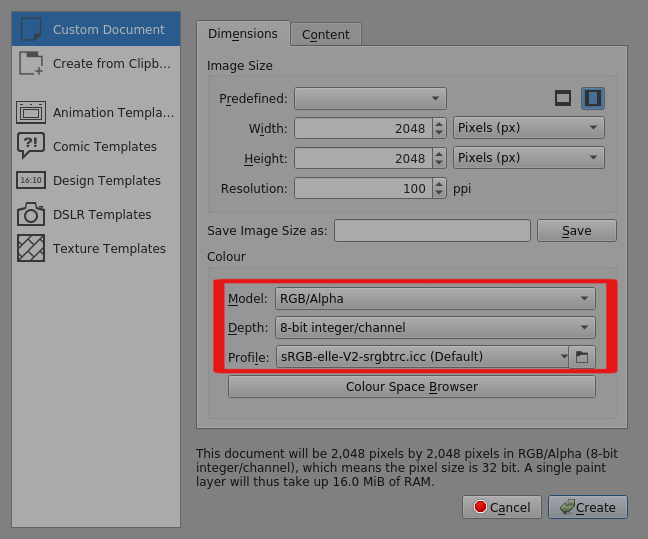Select Animation Templa... text in list

pos(113,112)
